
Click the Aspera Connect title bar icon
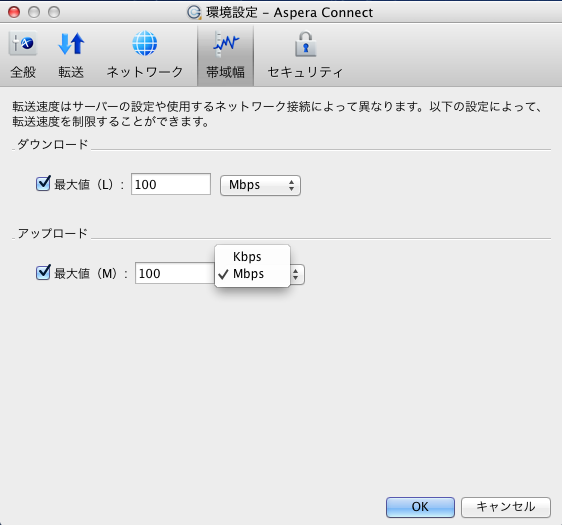click(x=194, y=12)
